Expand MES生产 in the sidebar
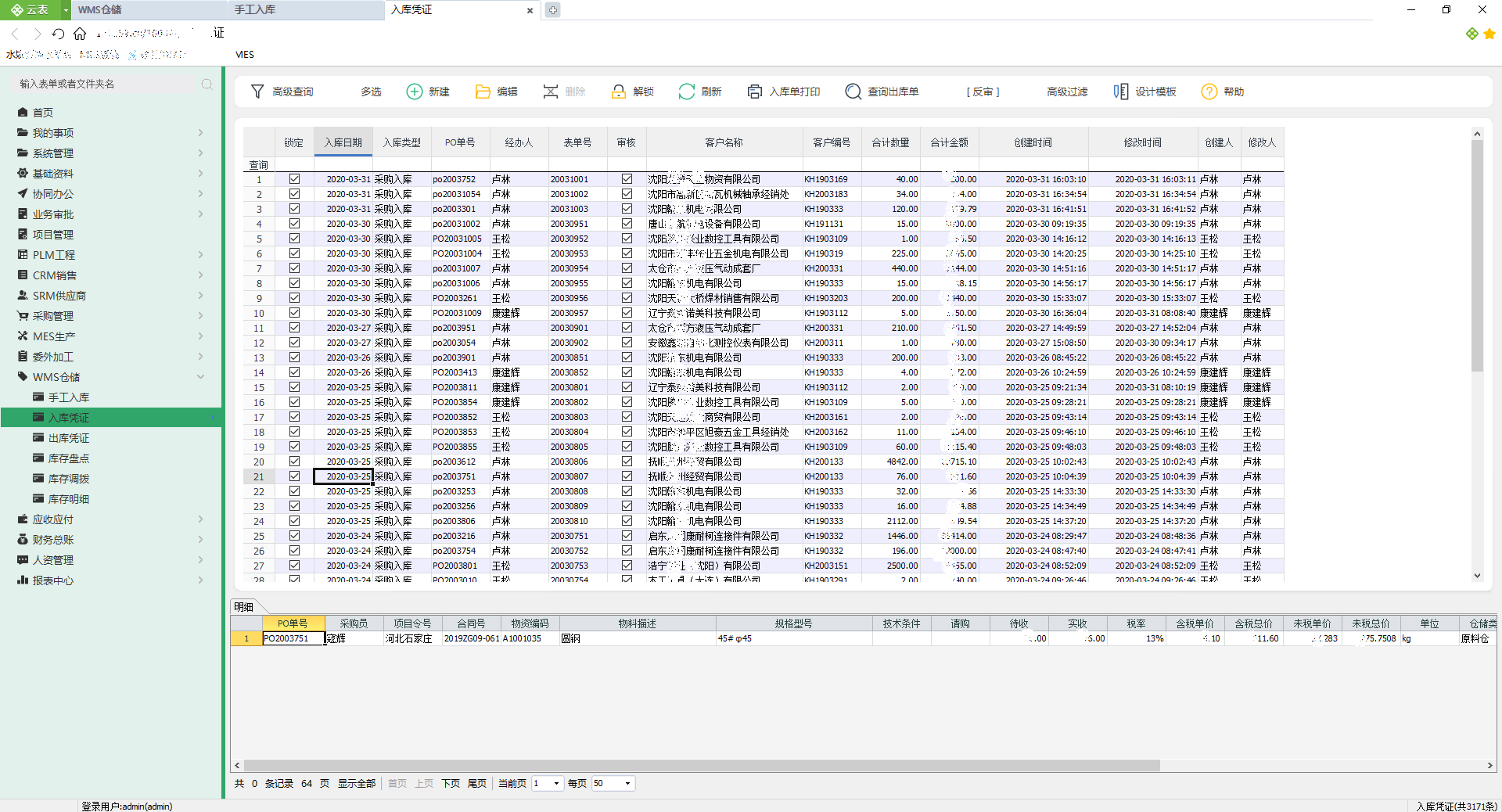Image resolution: width=1502 pixels, height=812 pixels. coord(200,336)
